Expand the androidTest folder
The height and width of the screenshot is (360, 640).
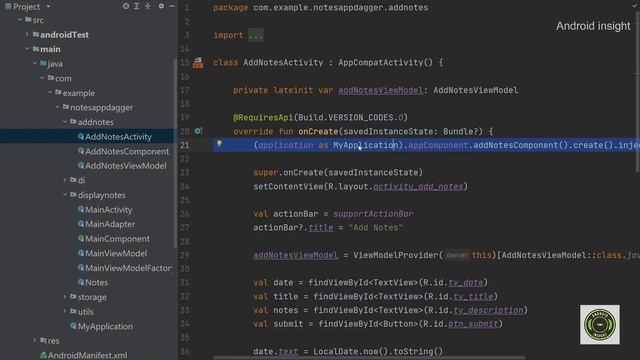click(x=27, y=34)
